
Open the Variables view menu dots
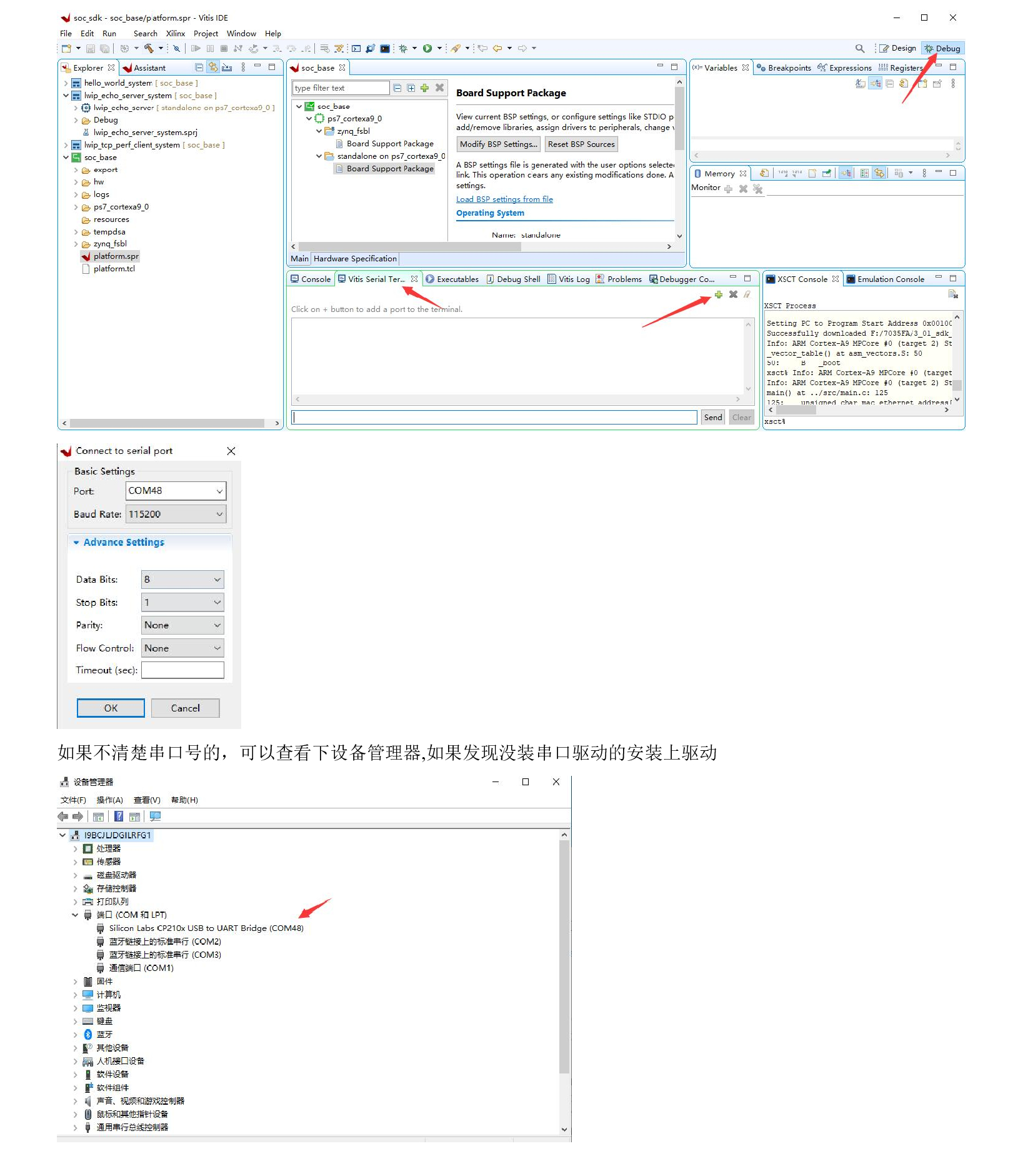(x=953, y=84)
